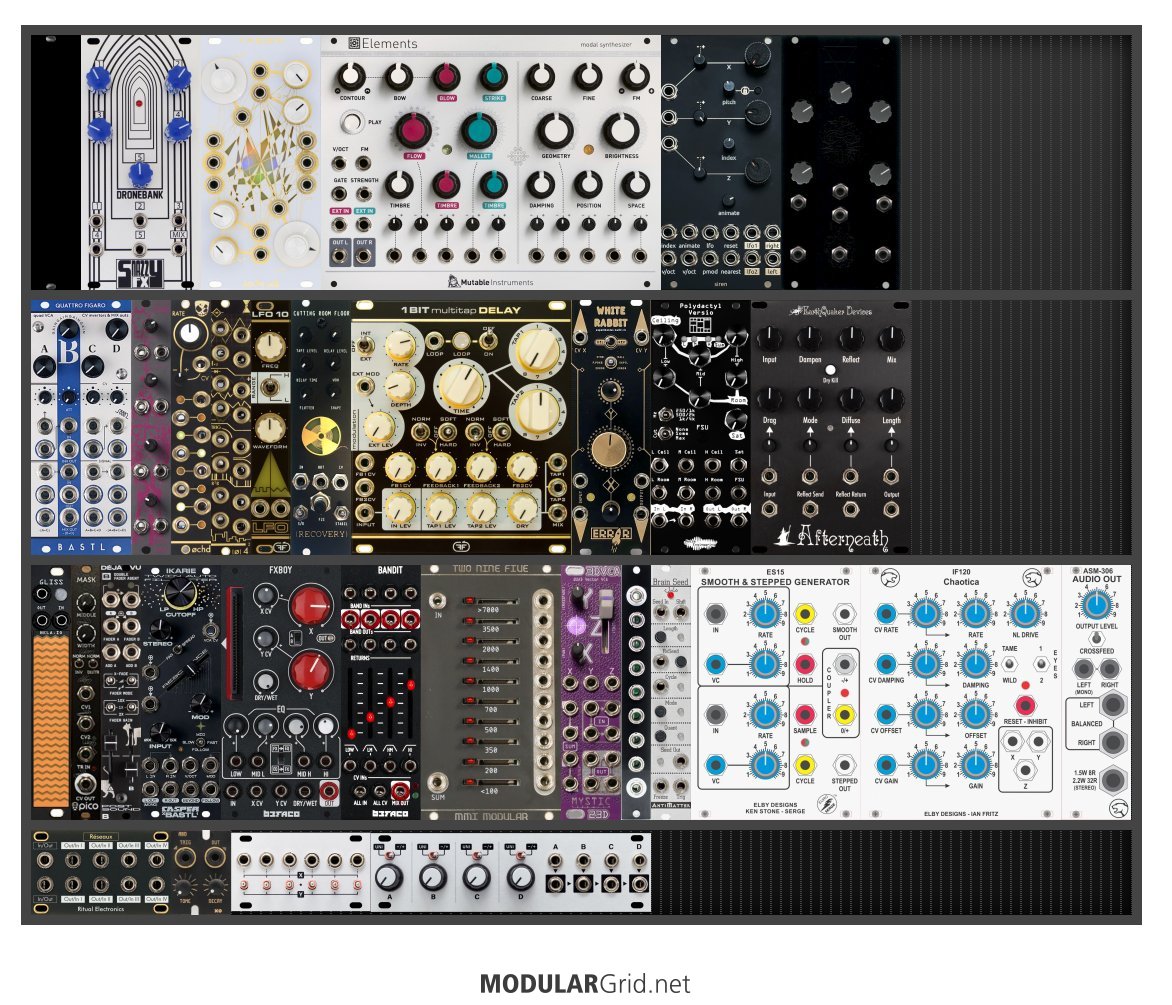Viewport: 1172px width, 1005px height.
Task: Click the FREQ knob on LFO 10
Action: (x=270, y=346)
